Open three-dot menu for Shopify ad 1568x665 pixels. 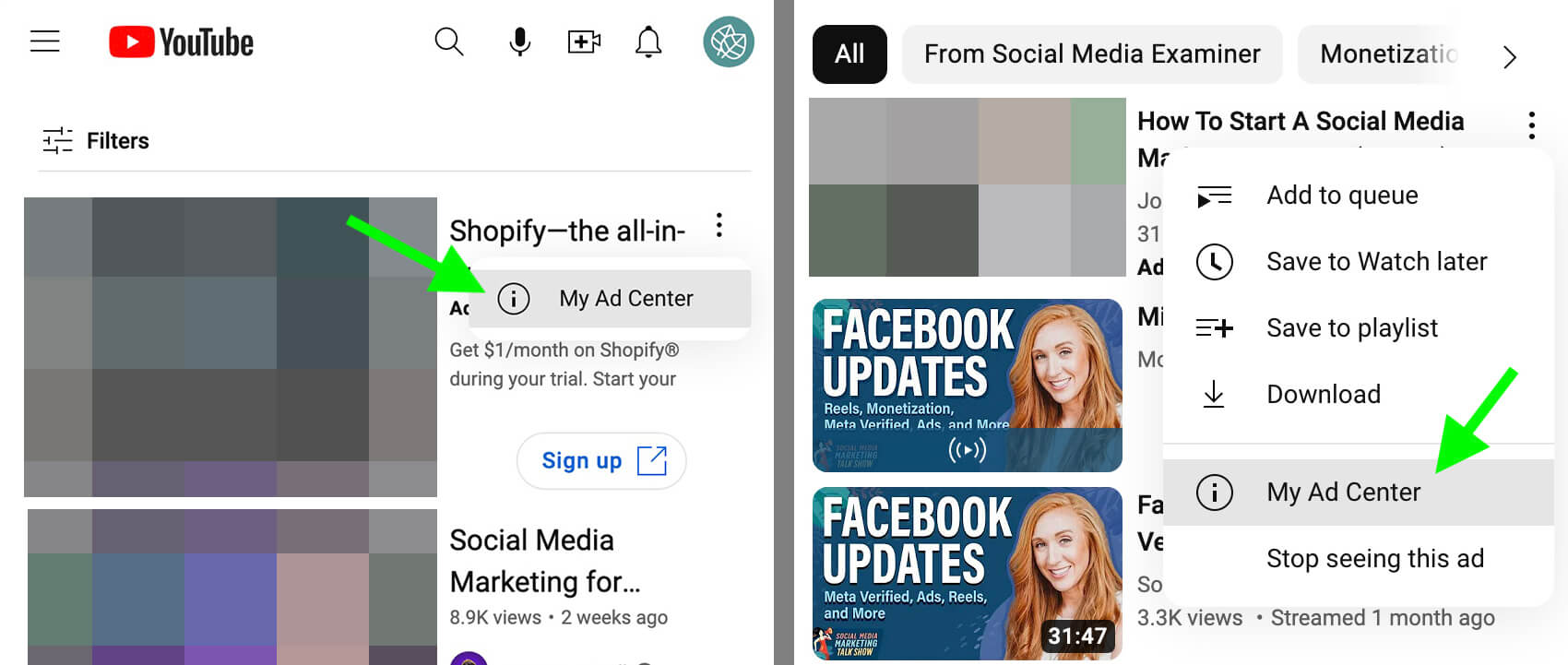pyautogui.click(x=719, y=225)
